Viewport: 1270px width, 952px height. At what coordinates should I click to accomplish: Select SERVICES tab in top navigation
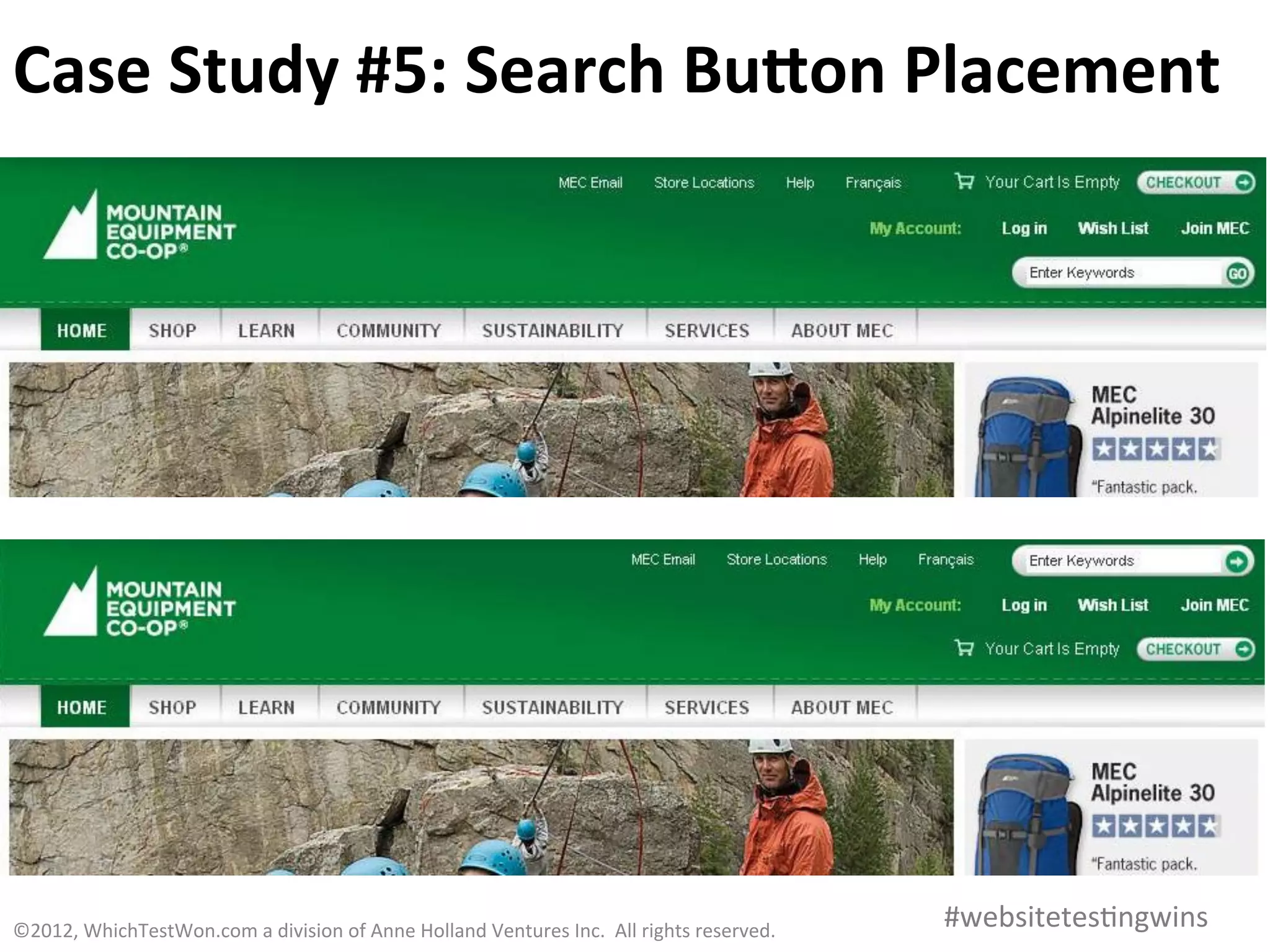pyautogui.click(x=709, y=330)
